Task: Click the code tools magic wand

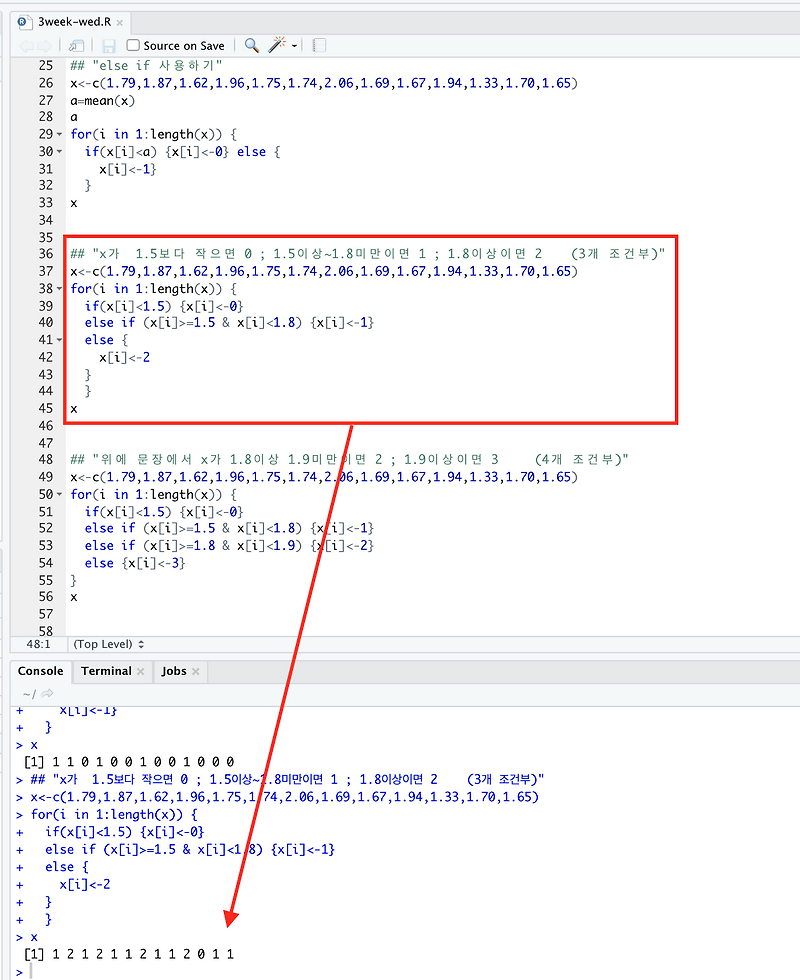Action: click(273, 44)
